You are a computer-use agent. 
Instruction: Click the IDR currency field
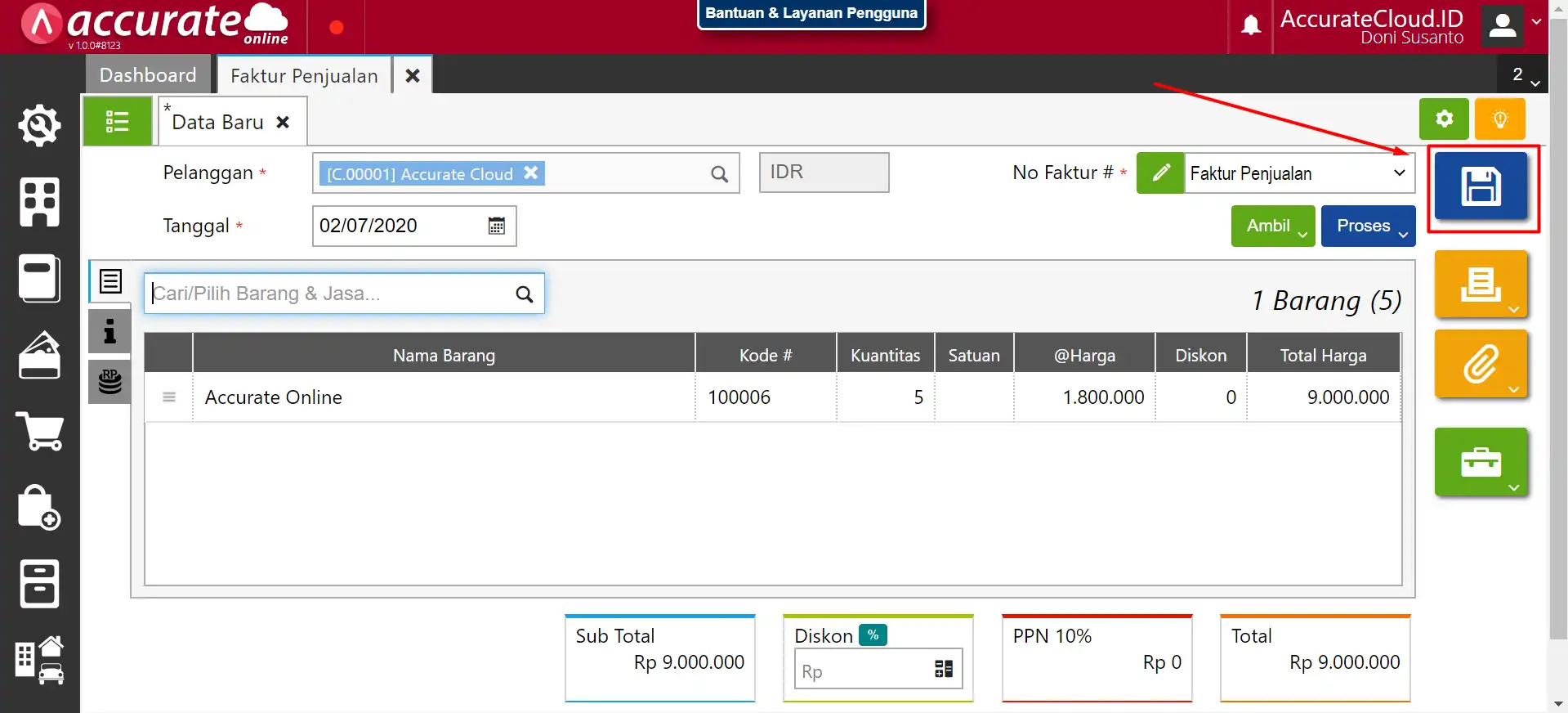coord(824,173)
